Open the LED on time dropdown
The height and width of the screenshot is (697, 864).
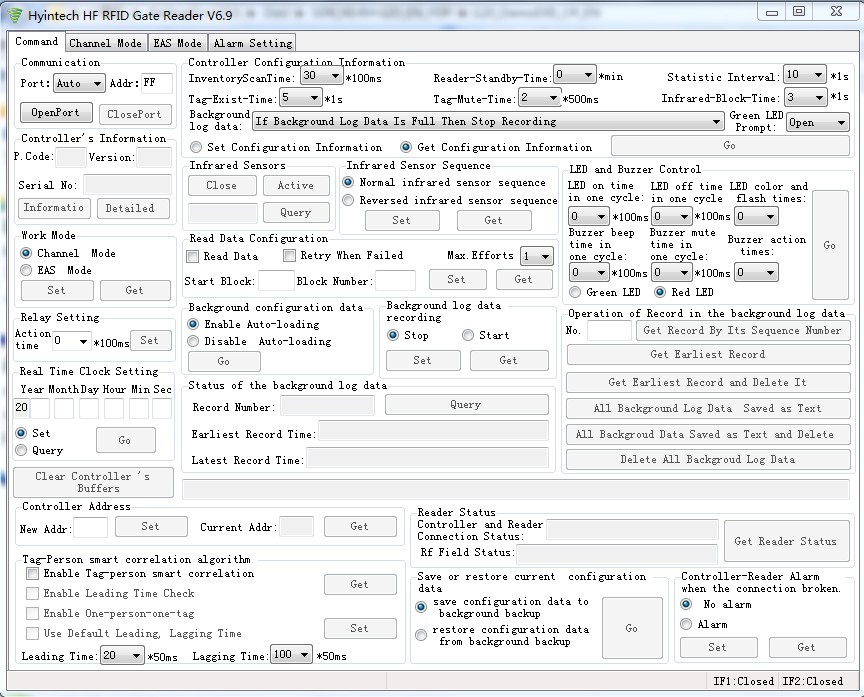coord(588,217)
